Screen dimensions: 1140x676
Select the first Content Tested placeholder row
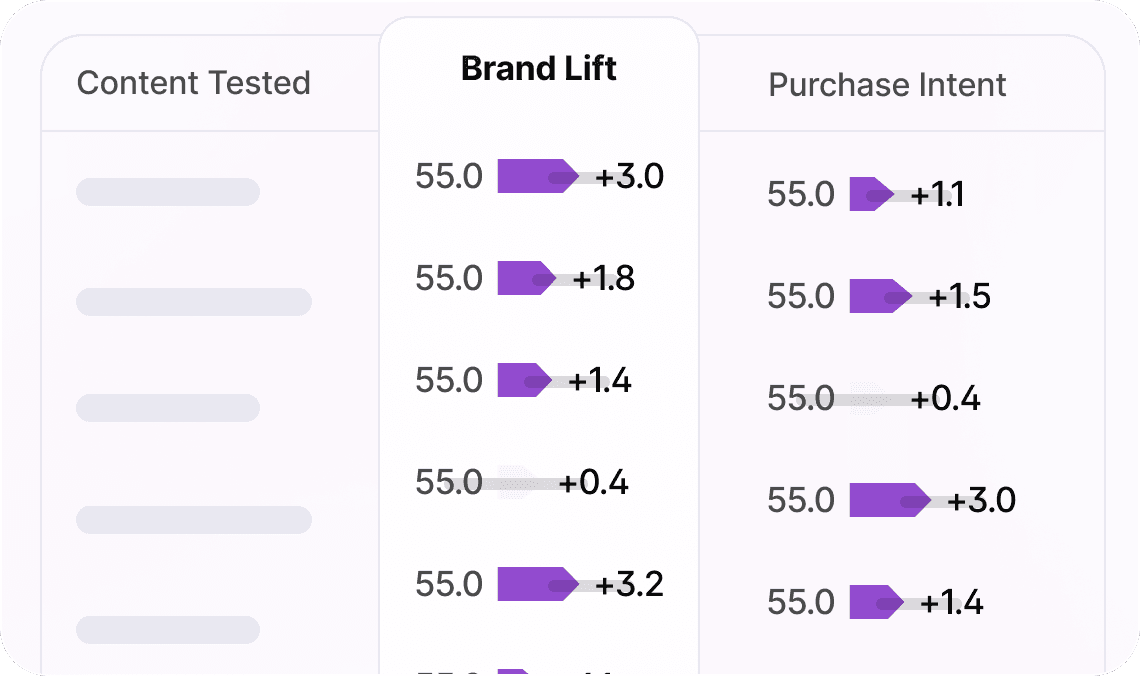[168, 192]
